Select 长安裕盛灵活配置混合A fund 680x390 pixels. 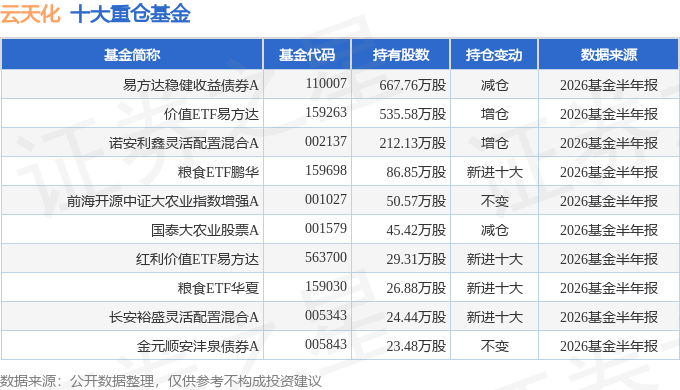[184, 318]
